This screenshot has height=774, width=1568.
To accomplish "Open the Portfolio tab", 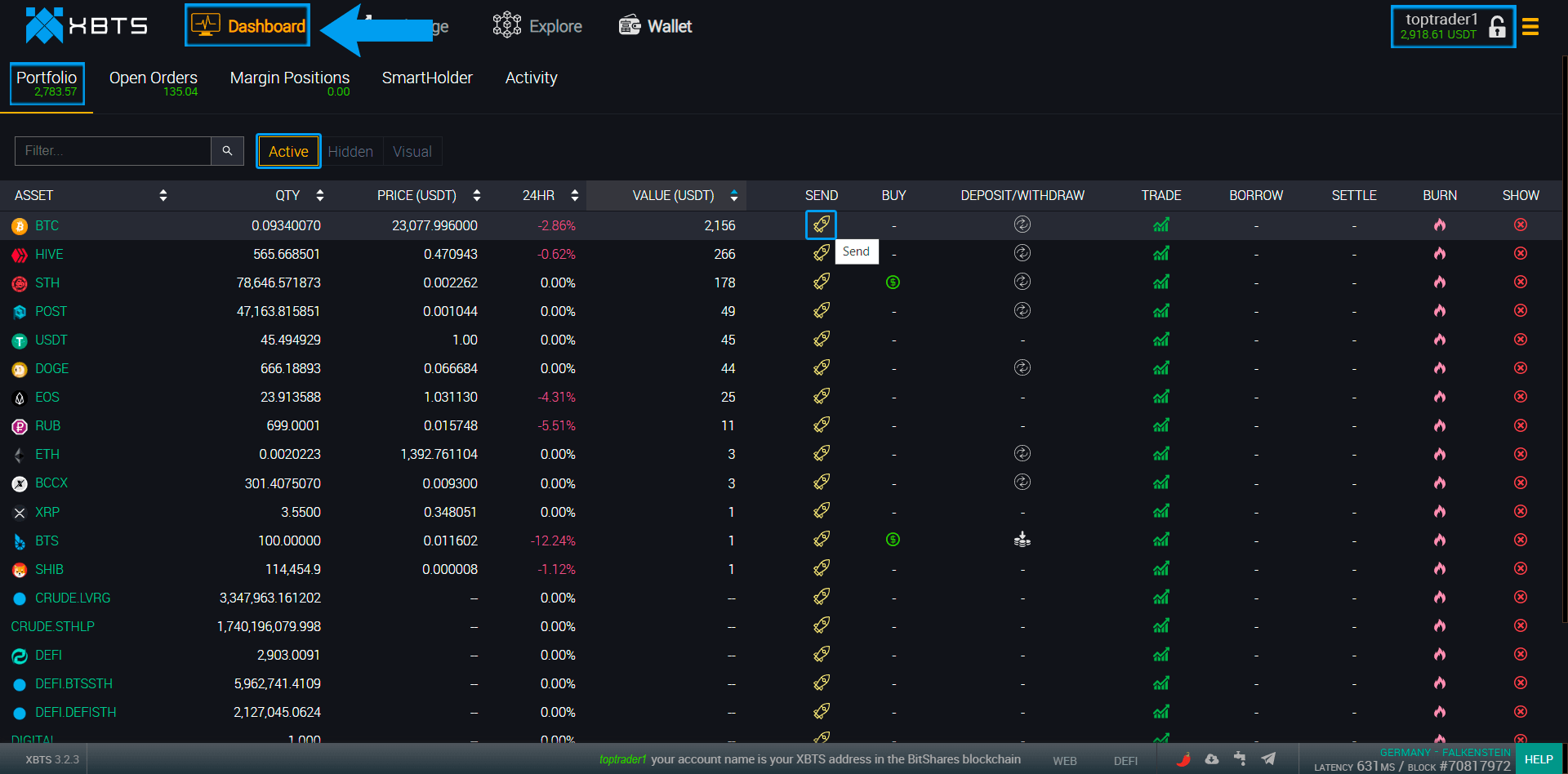I will click(47, 83).
